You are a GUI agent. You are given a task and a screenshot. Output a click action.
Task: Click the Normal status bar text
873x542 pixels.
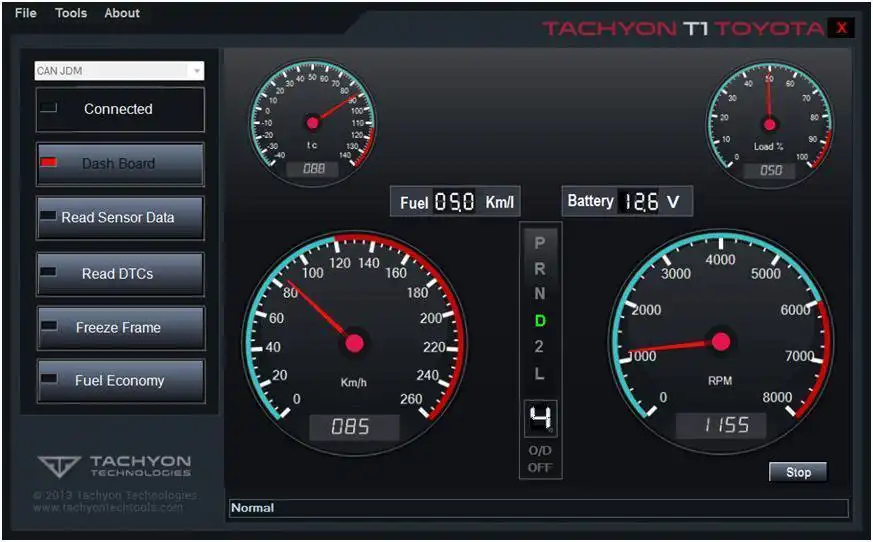point(252,508)
